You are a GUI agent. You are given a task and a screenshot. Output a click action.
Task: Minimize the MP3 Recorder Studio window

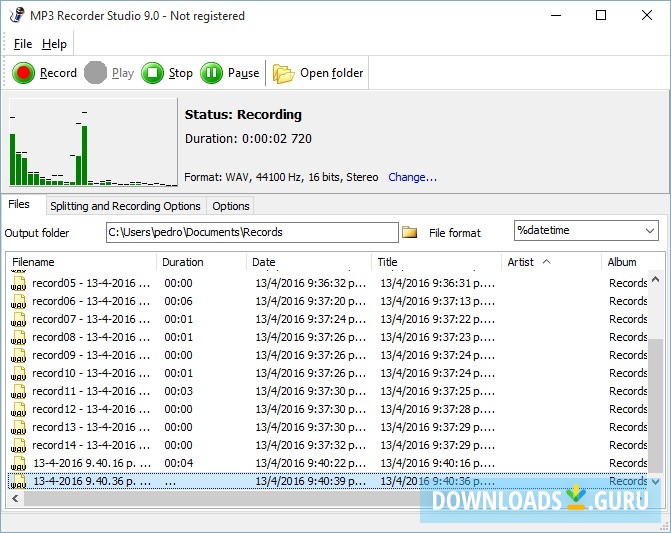[556, 15]
